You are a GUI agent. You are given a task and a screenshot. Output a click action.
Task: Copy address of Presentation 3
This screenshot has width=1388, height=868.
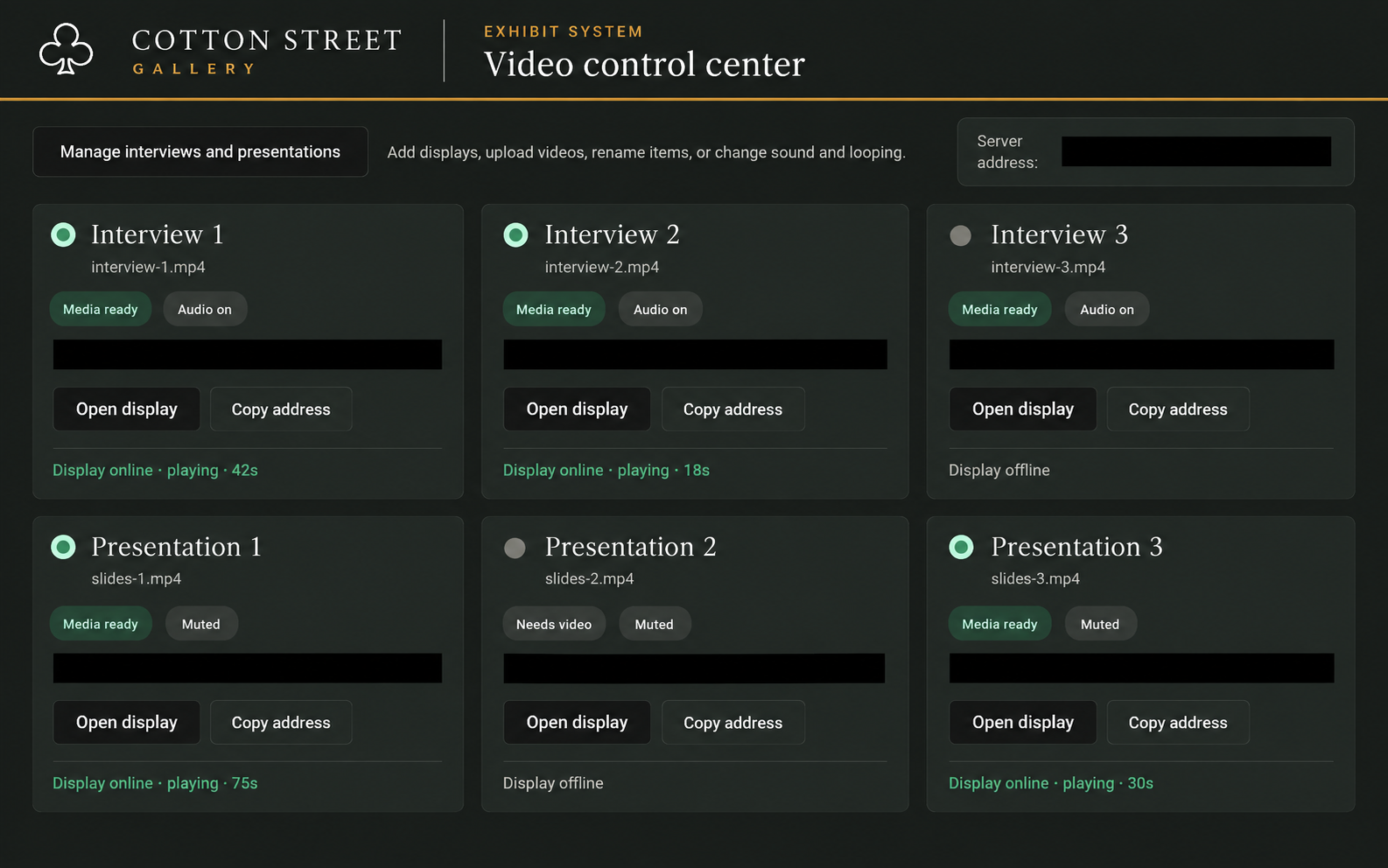pyautogui.click(x=1178, y=722)
